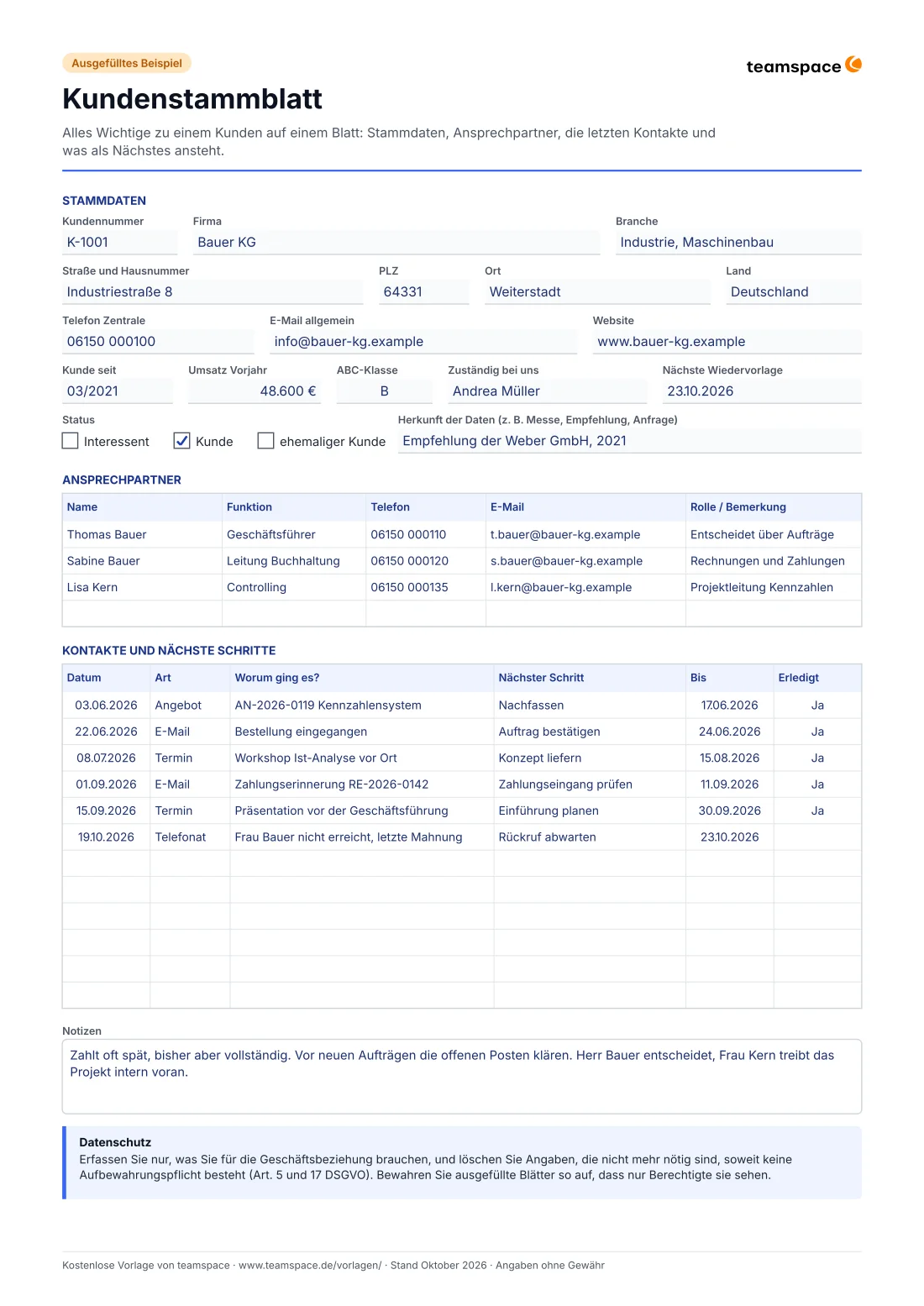This screenshot has height=1306, width=924.
Task: Check the Interessent status checkbox
Action: 71,441
